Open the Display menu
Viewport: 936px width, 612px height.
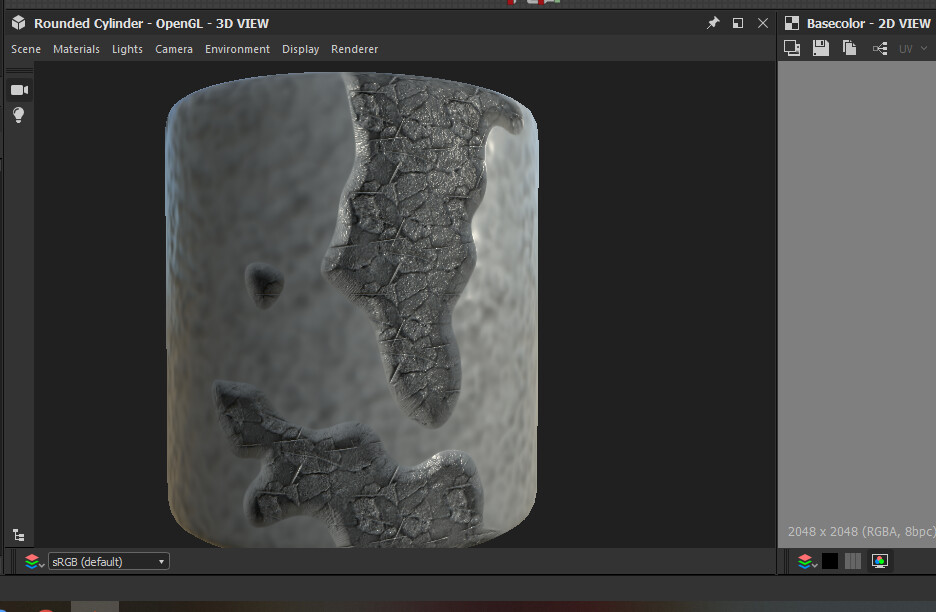tap(300, 49)
